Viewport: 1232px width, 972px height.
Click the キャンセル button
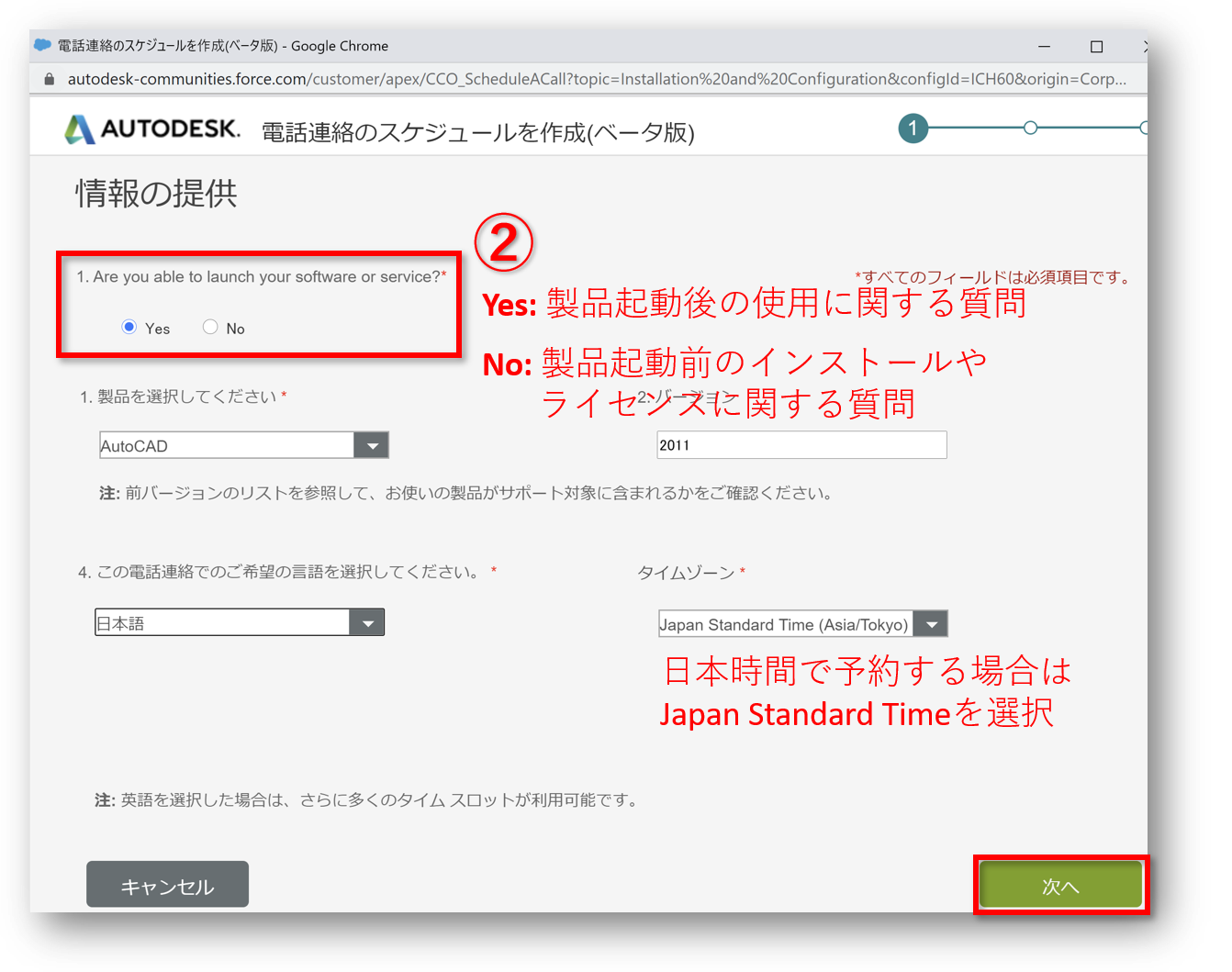(x=167, y=885)
